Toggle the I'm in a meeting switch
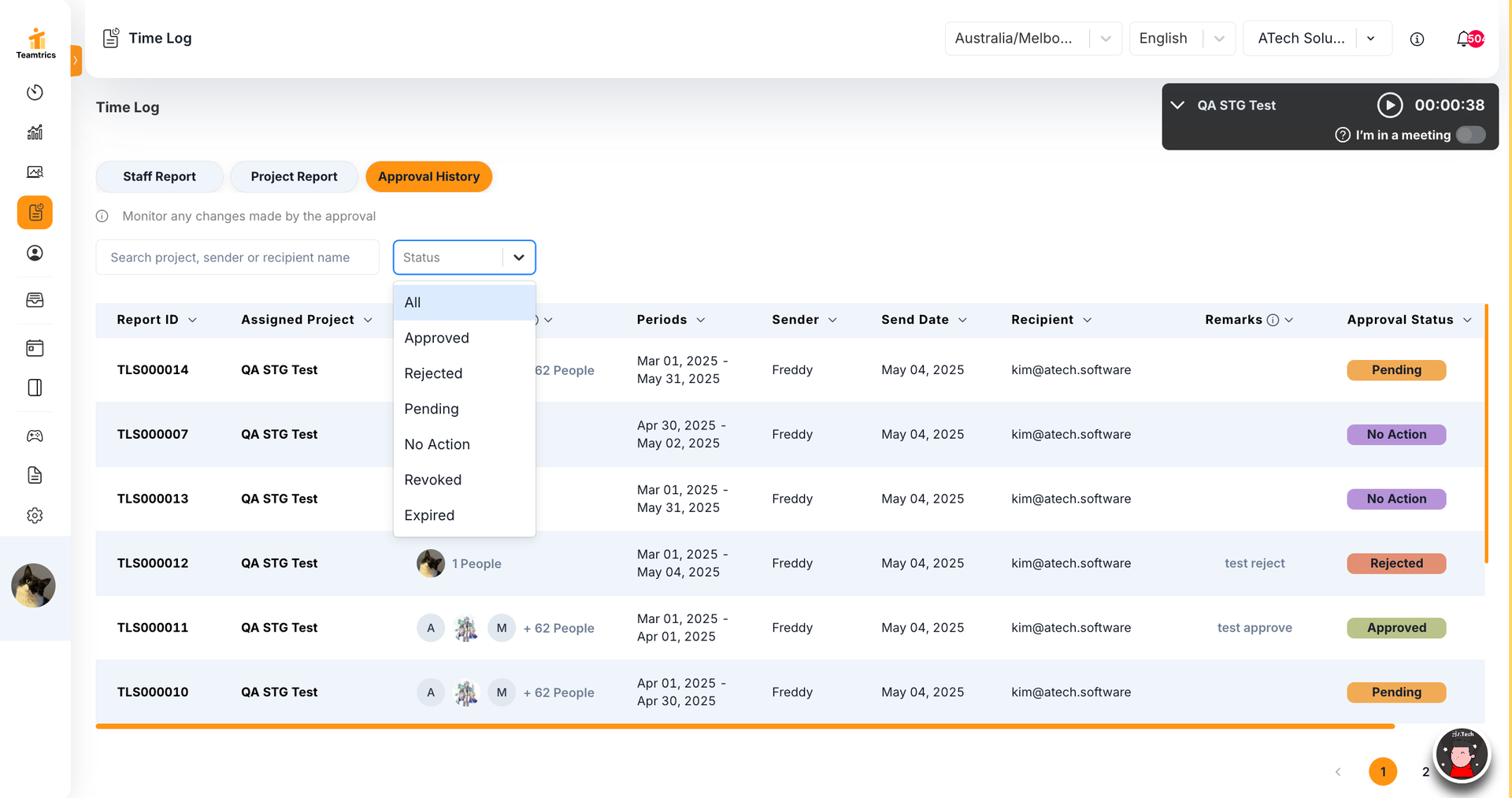 pos(1470,135)
